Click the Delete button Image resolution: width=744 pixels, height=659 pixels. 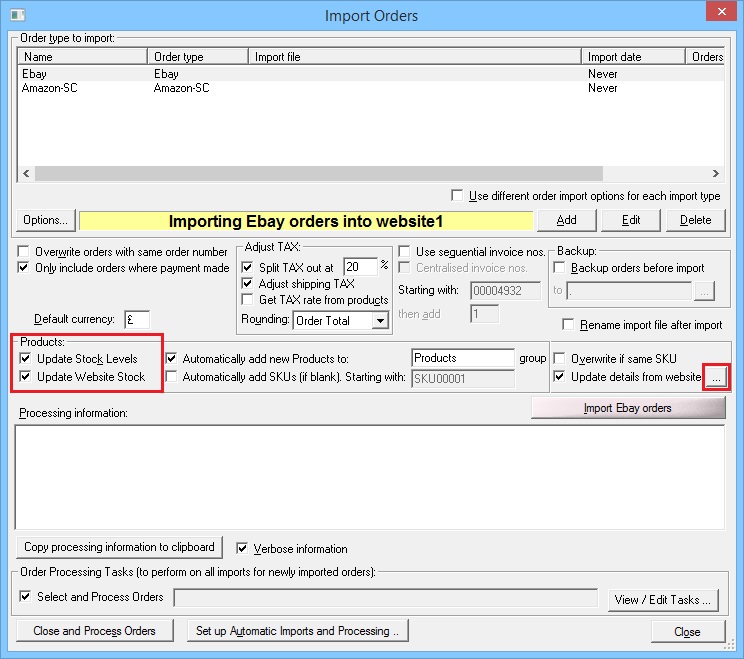(x=696, y=220)
